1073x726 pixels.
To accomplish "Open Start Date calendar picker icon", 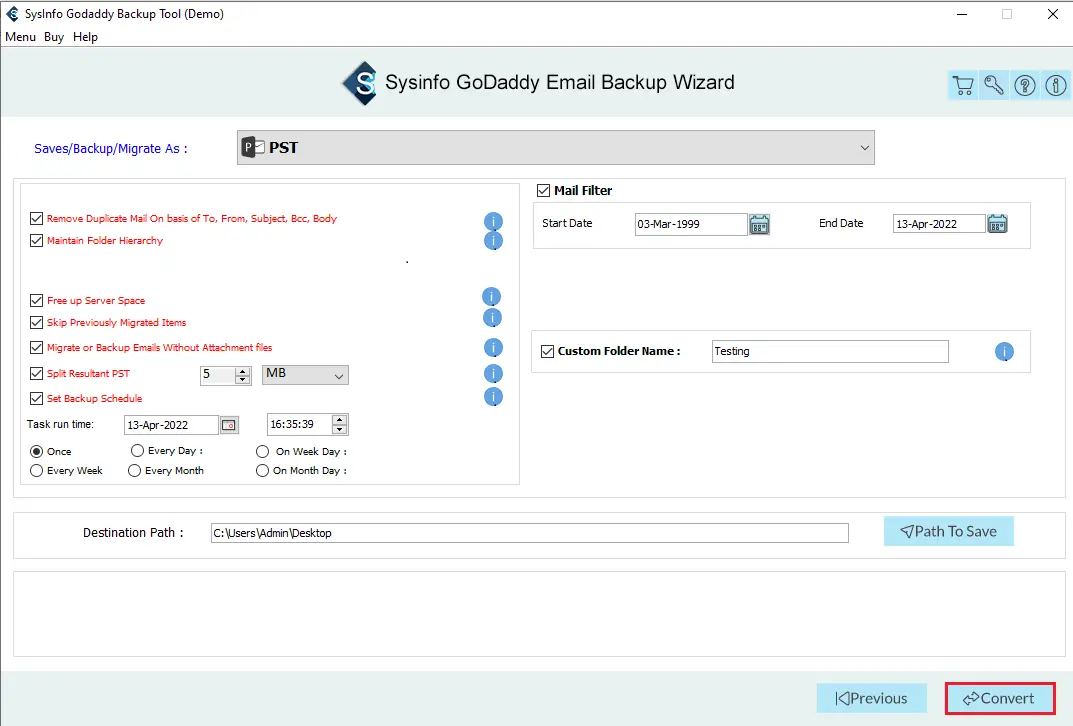I will pyautogui.click(x=759, y=224).
